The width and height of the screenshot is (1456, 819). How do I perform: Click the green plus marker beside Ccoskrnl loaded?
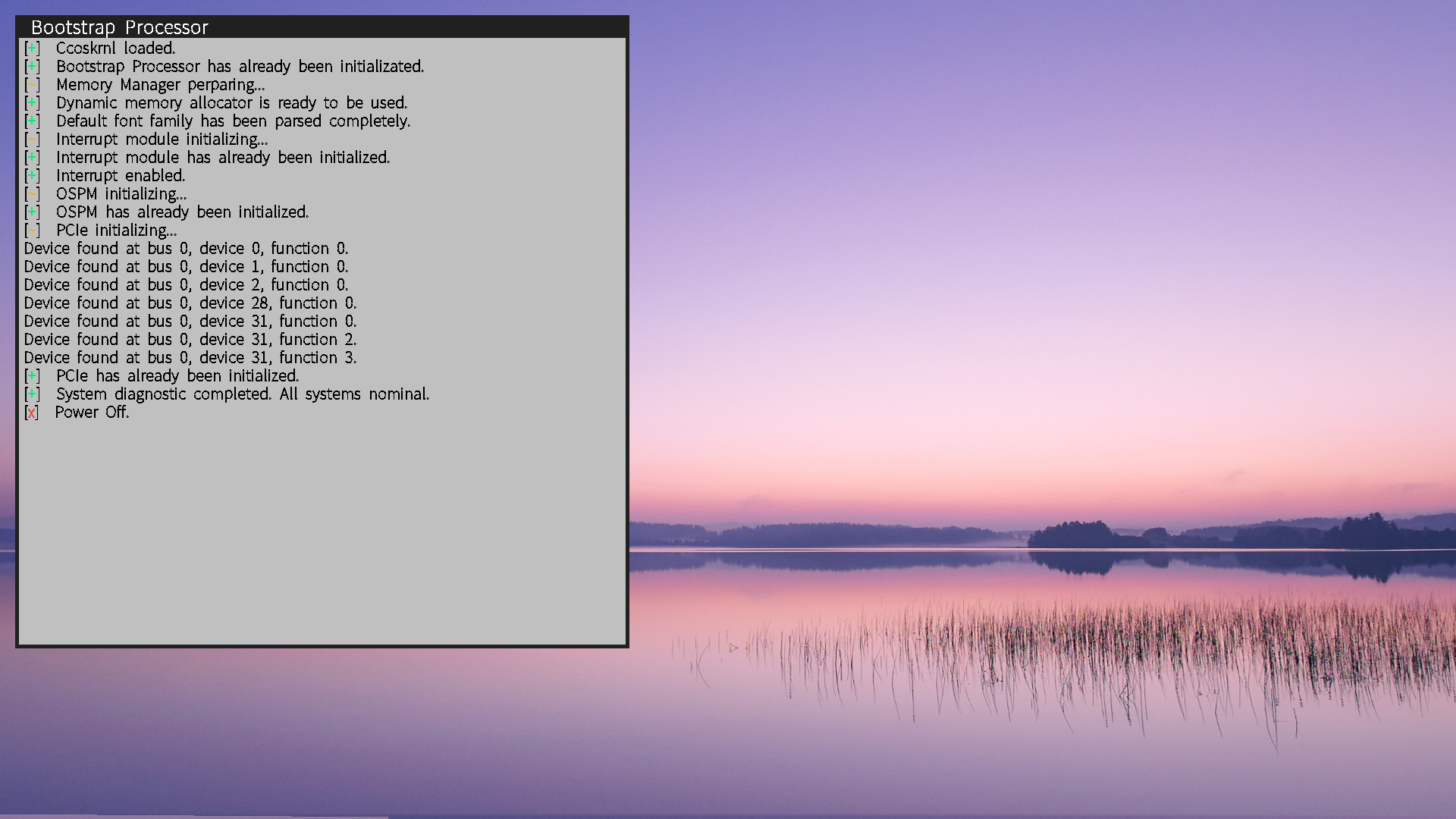point(32,49)
